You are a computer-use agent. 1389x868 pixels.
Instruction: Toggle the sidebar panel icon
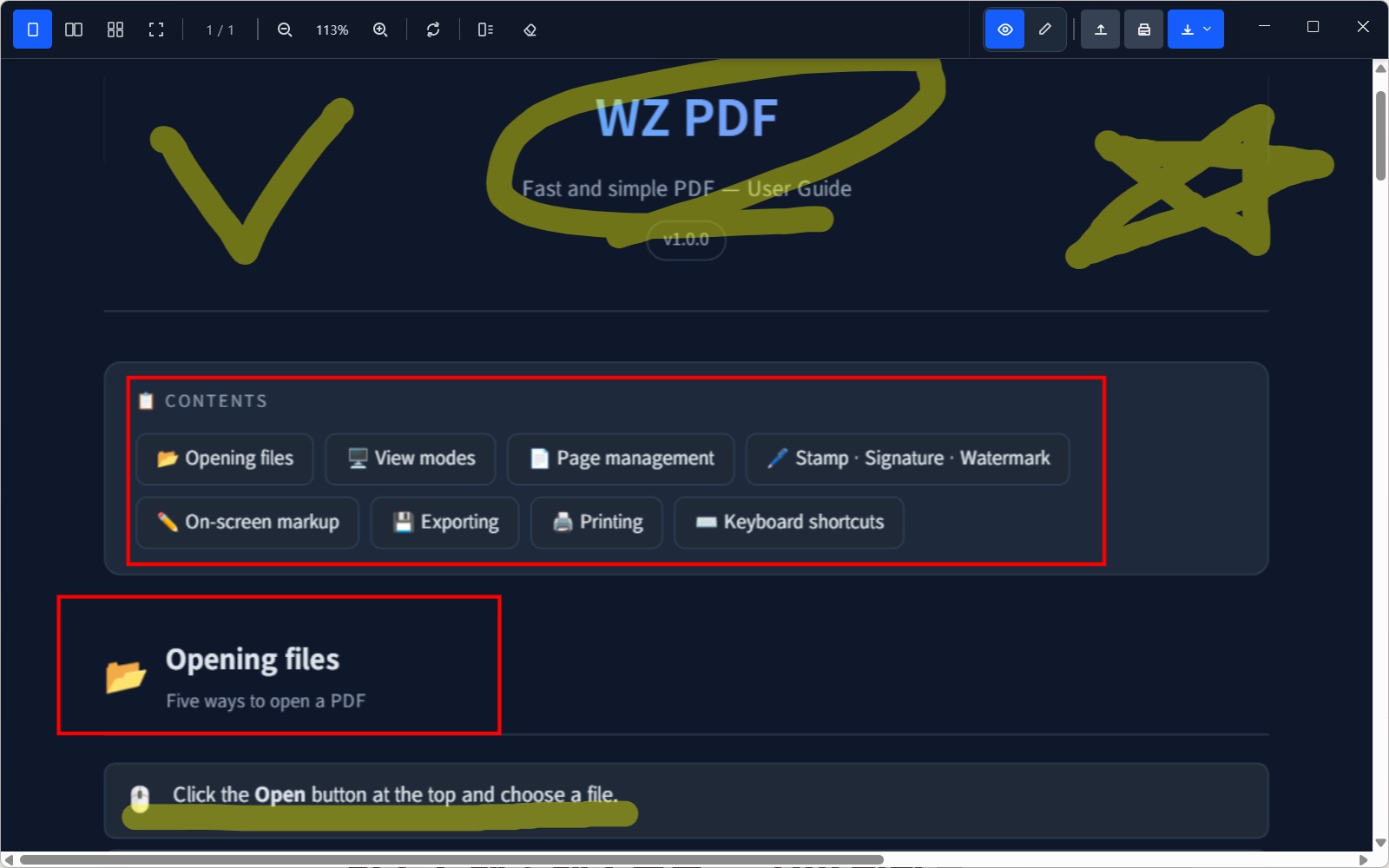(485, 30)
